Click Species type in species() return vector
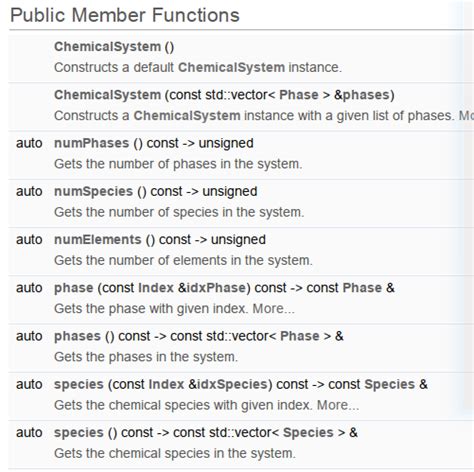474x472 pixels. 308,433
